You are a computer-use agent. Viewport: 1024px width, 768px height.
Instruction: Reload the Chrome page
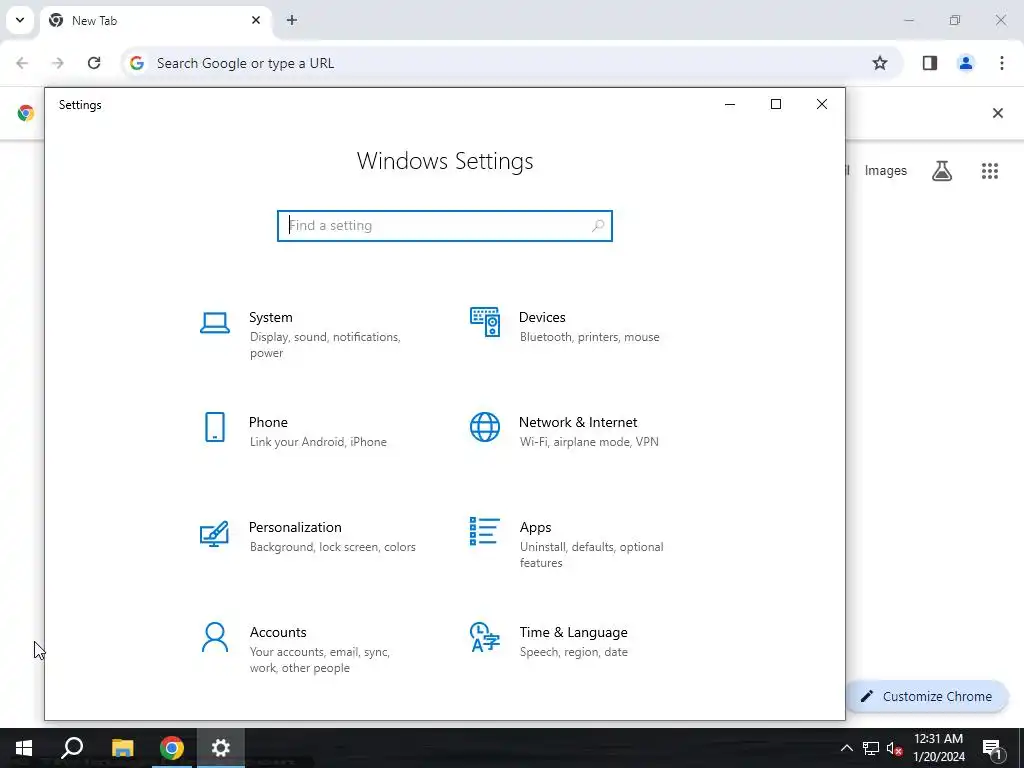(x=94, y=63)
